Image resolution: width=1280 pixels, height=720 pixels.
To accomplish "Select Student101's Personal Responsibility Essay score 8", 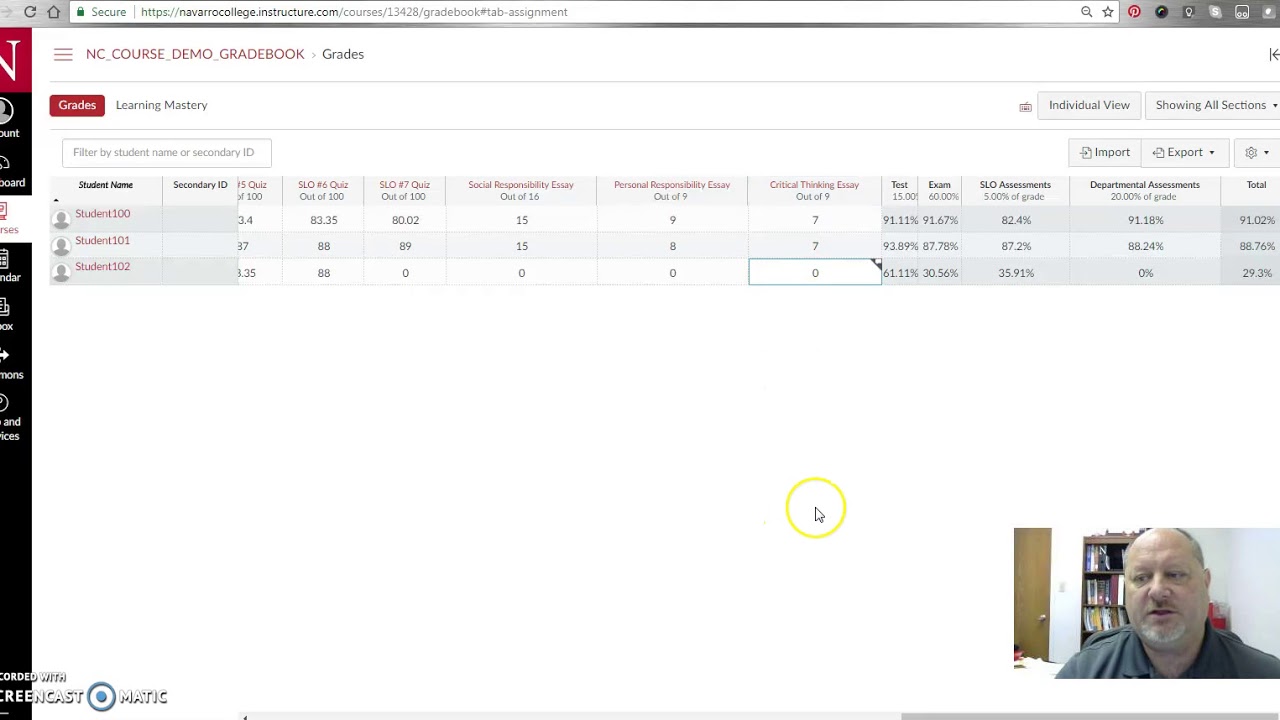I will pos(672,246).
